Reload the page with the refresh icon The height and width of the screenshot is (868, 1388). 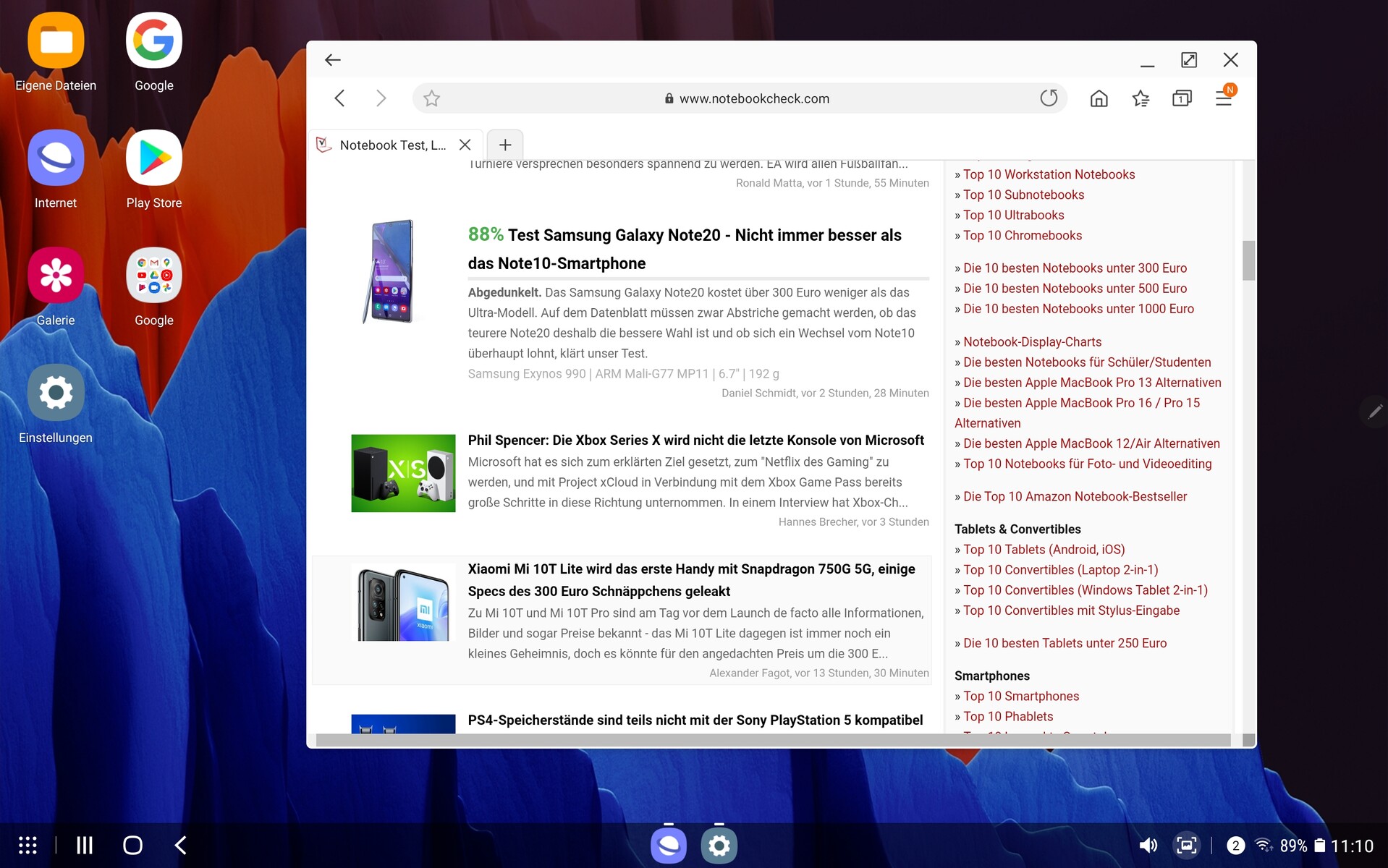[1049, 98]
